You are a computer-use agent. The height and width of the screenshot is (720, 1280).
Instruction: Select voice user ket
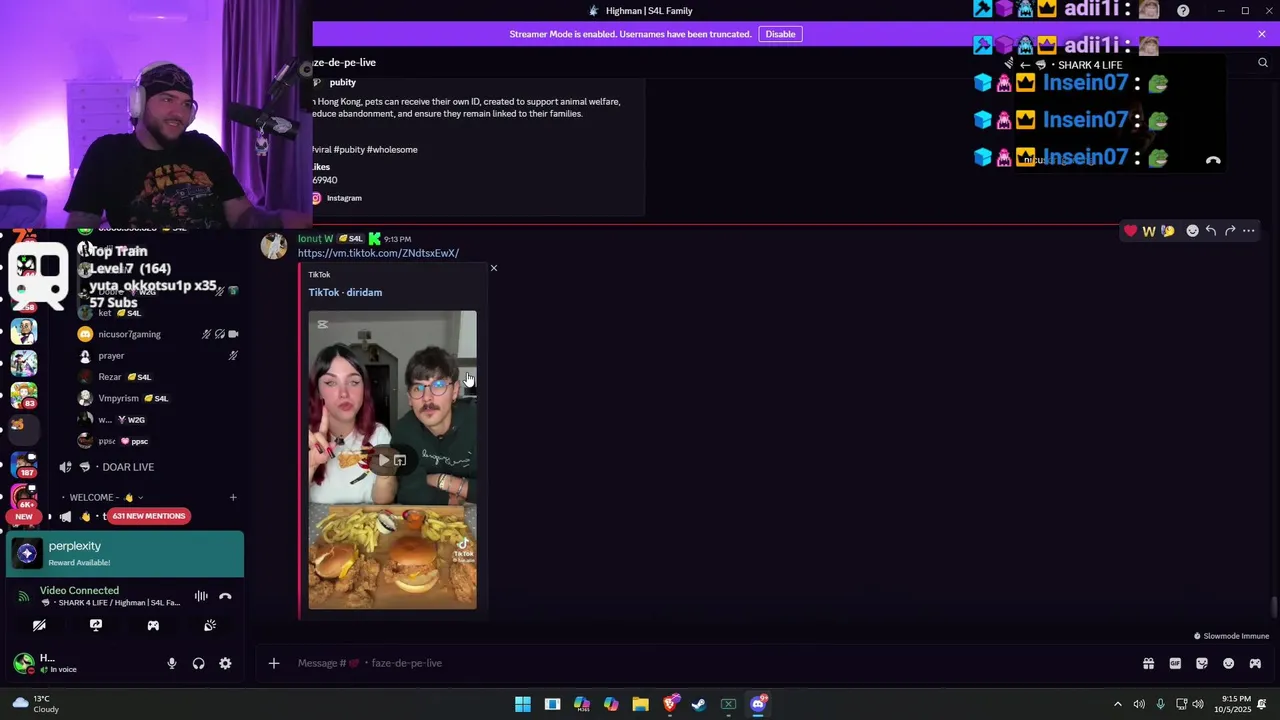point(105,313)
